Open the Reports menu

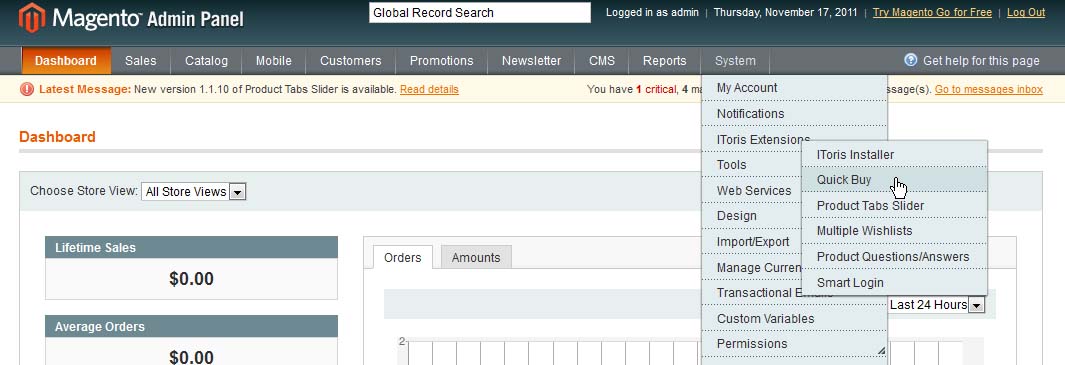pyautogui.click(x=664, y=60)
